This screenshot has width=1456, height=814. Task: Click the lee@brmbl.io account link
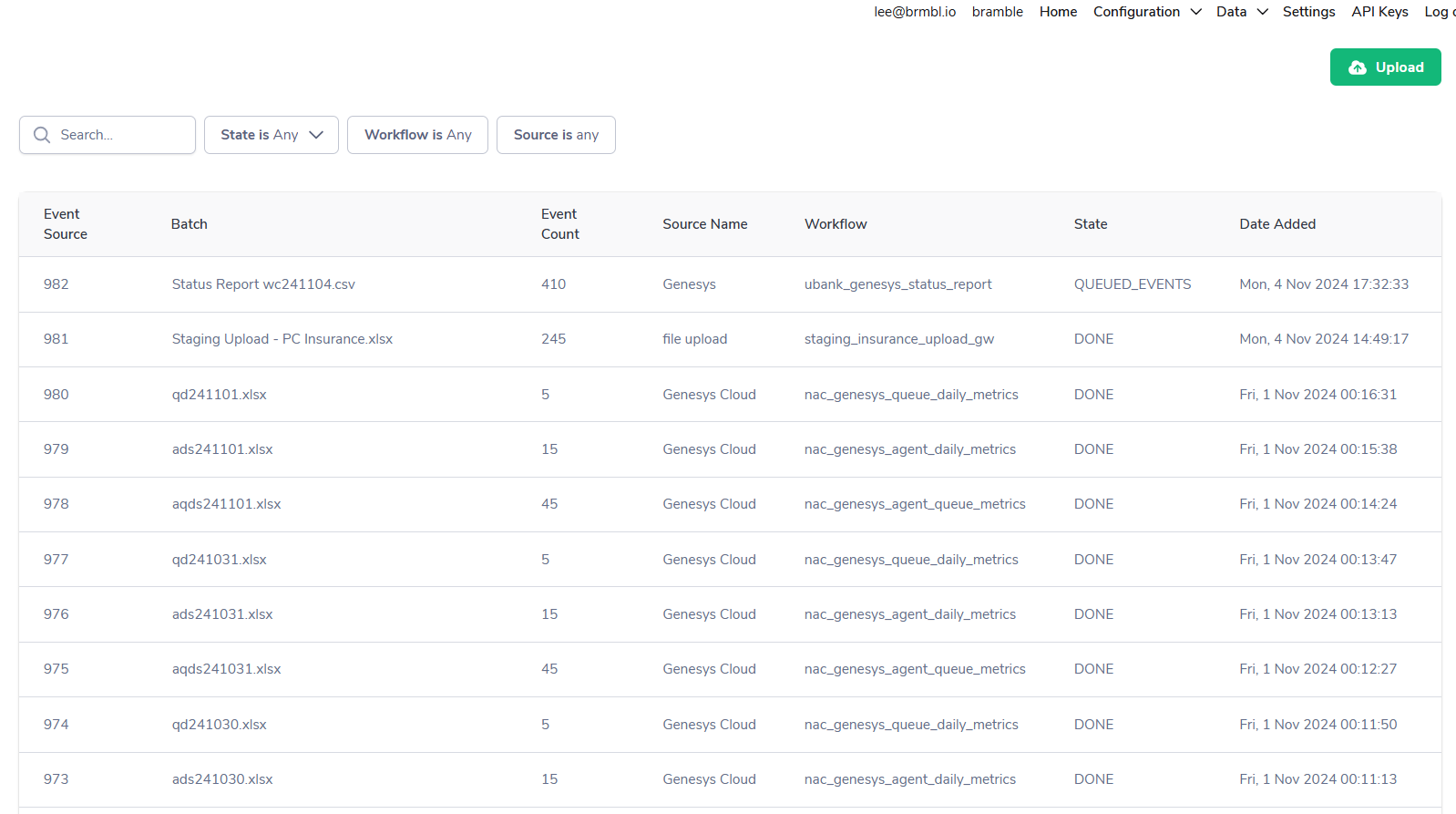[915, 12]
